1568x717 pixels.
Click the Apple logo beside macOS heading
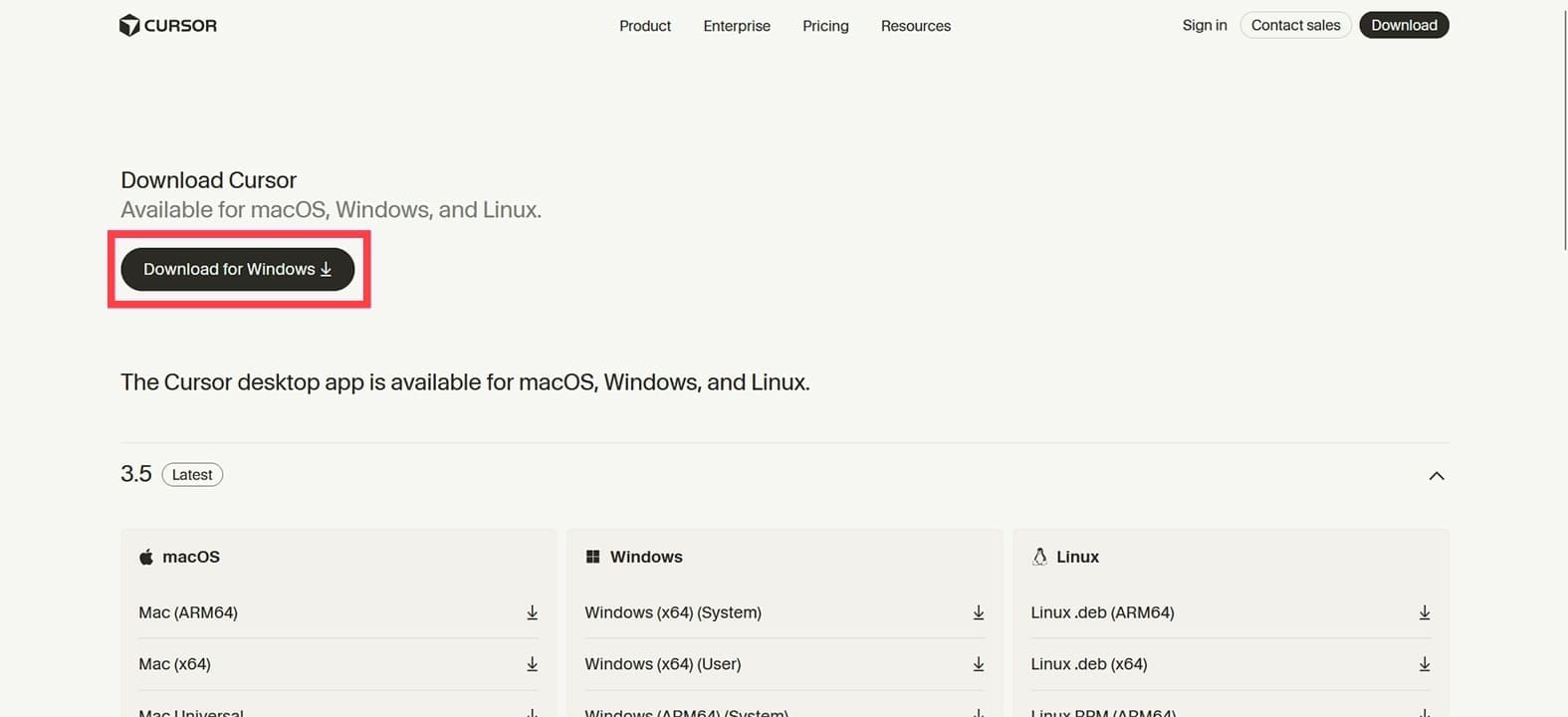[146, 557]
